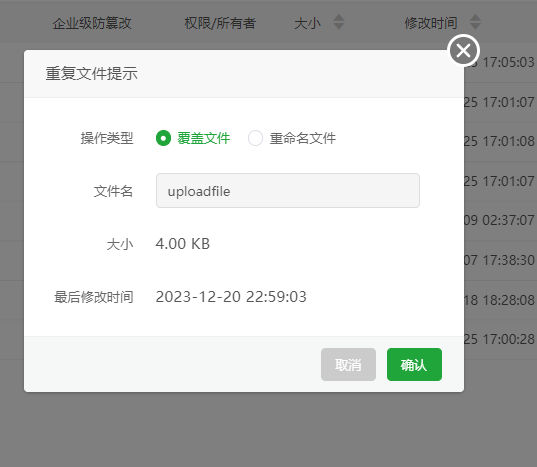The height and width of the screenshot is (467, 537).
Task: Close the duplicate file dialog with X icon
Action: point(463,51)
